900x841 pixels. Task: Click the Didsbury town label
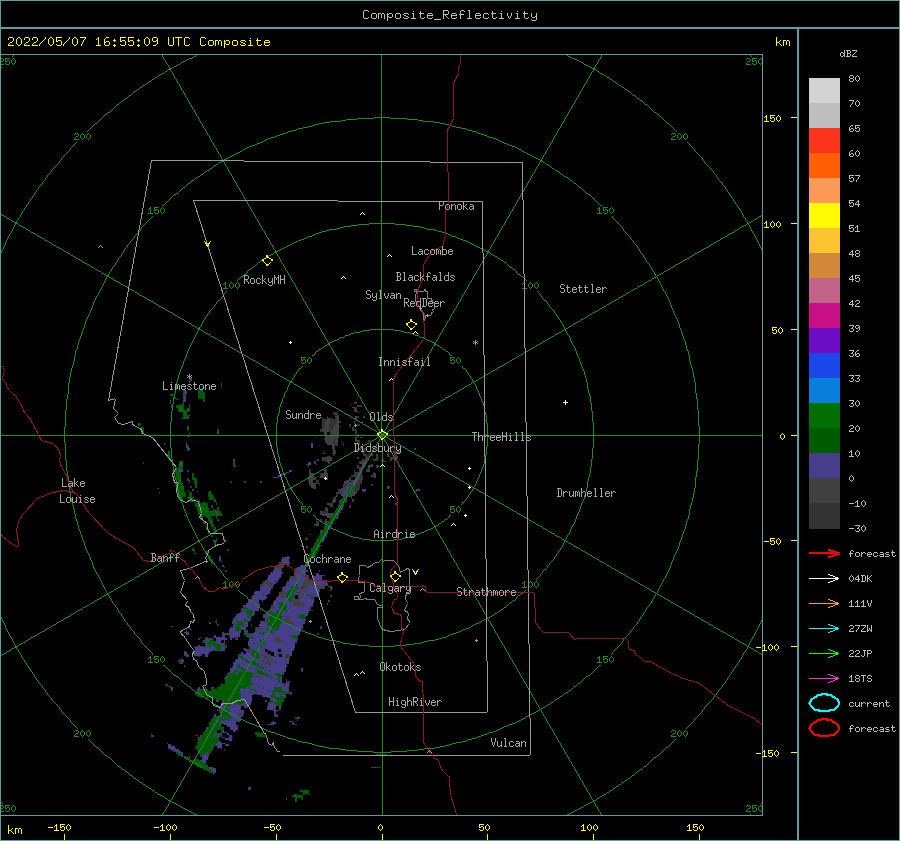coord(377,448)
